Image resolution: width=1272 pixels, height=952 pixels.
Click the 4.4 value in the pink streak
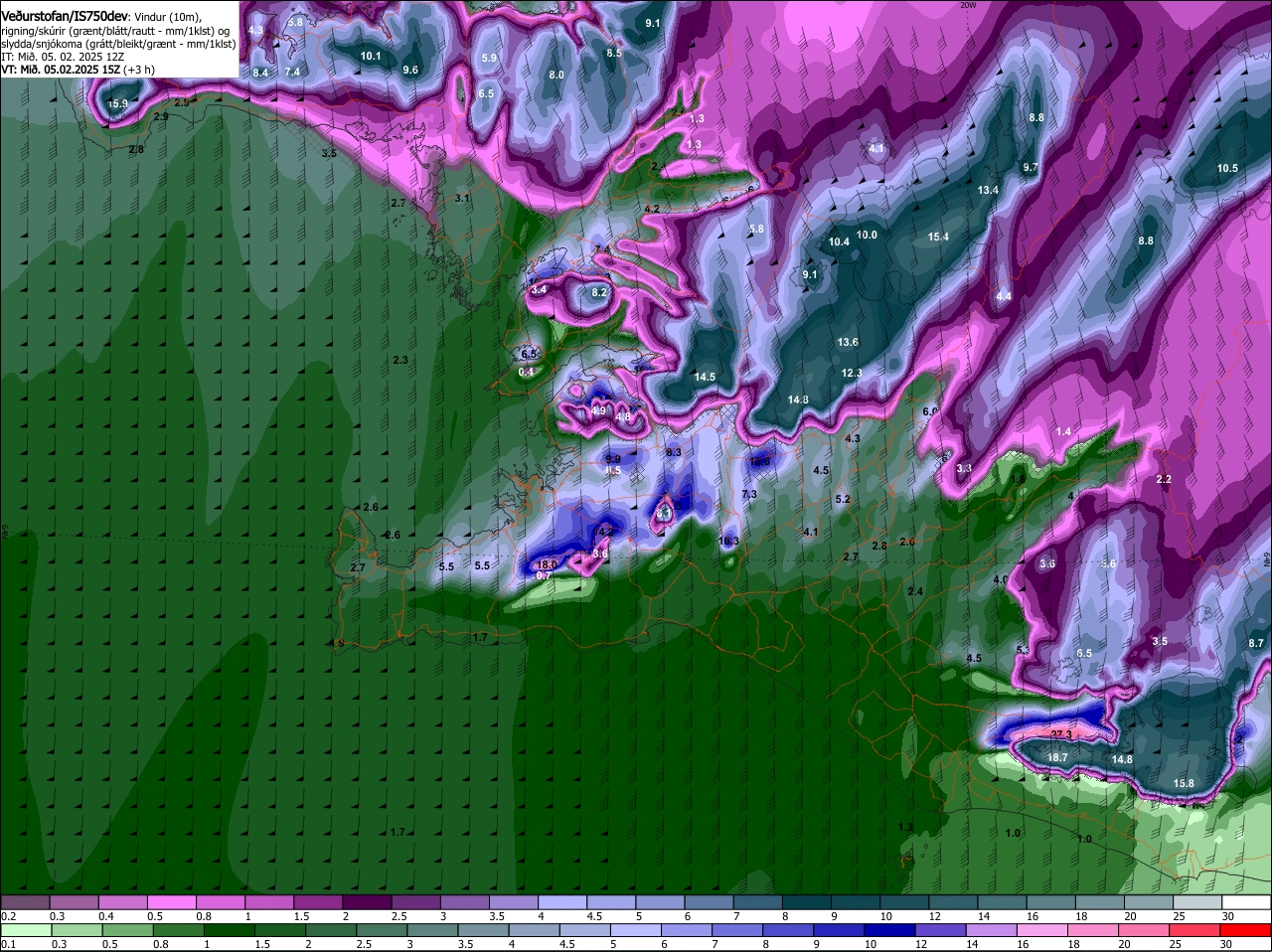1004,296
